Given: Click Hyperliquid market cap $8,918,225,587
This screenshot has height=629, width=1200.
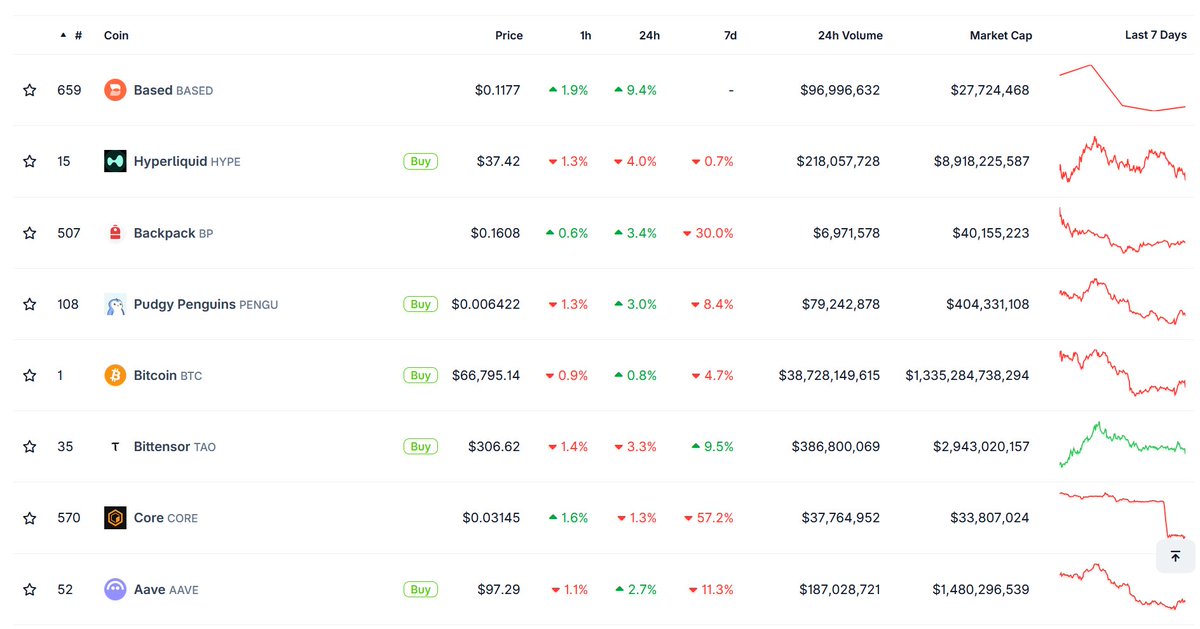Looking at the screenshot, I should point(982,161).
